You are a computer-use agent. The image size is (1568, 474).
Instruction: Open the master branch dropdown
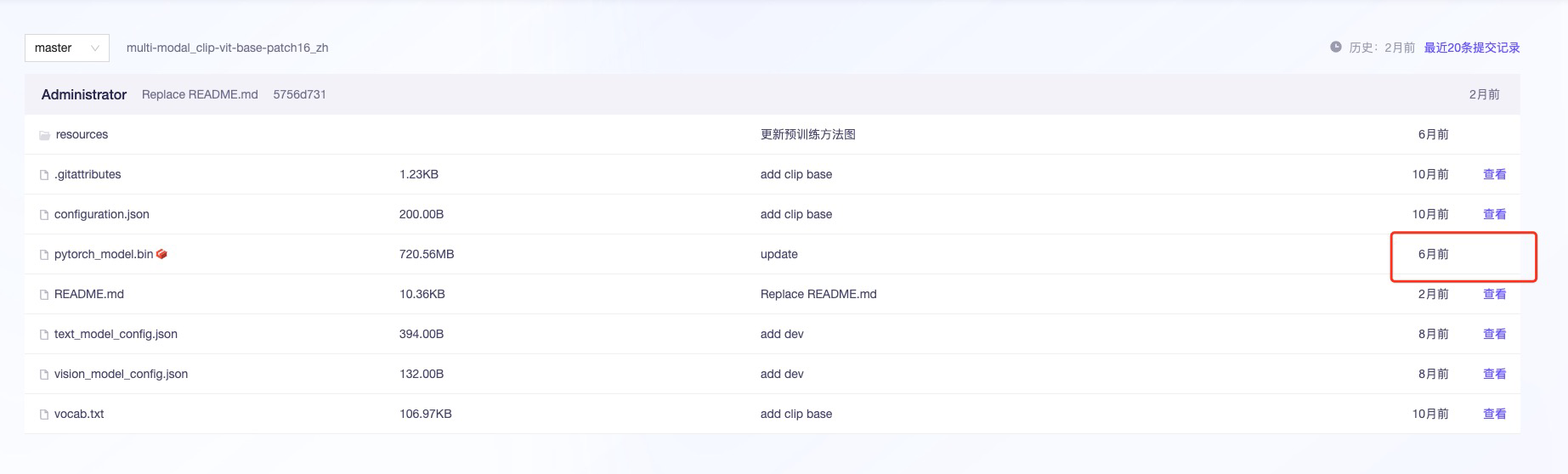tap(66, 48)
